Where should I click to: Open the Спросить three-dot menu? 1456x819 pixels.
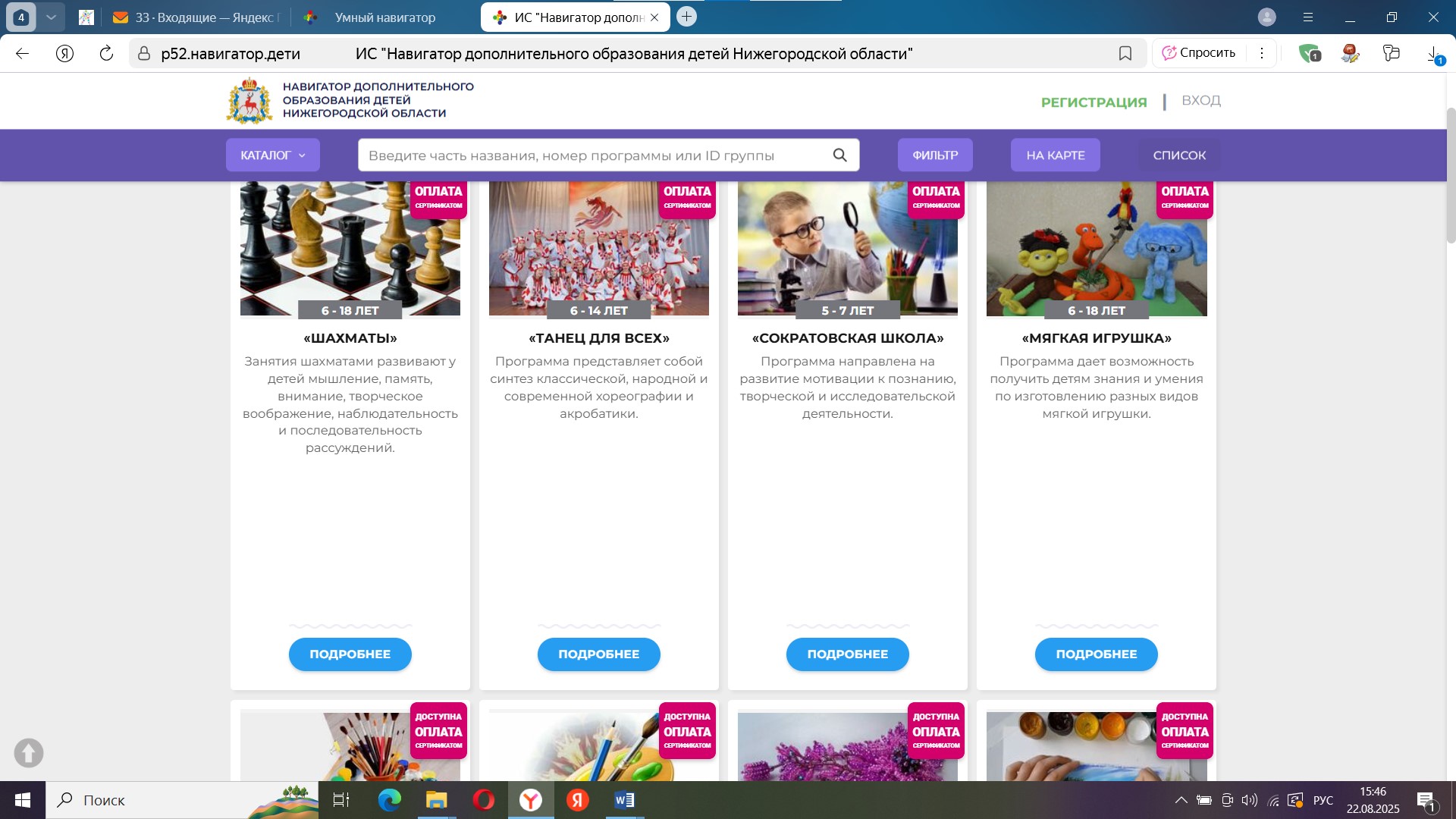[x=1262, y=53]
